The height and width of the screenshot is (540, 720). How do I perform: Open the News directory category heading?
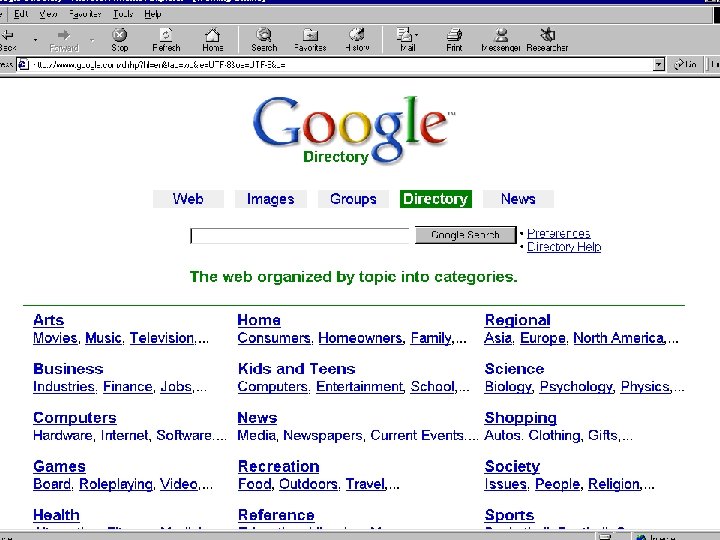click(257, 417)
